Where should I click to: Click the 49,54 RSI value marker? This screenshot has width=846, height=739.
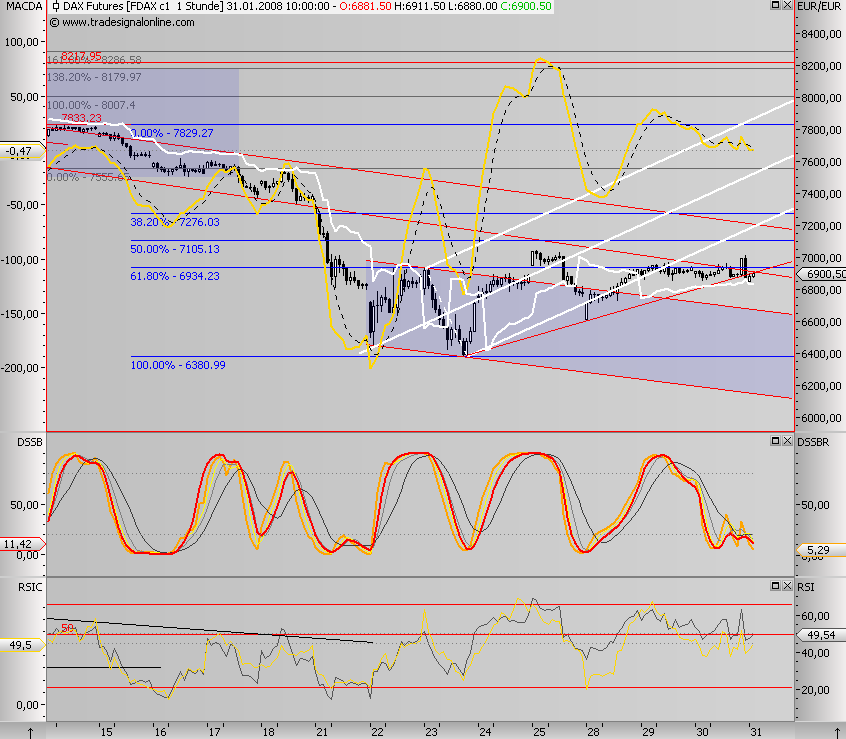click(821, 635)
